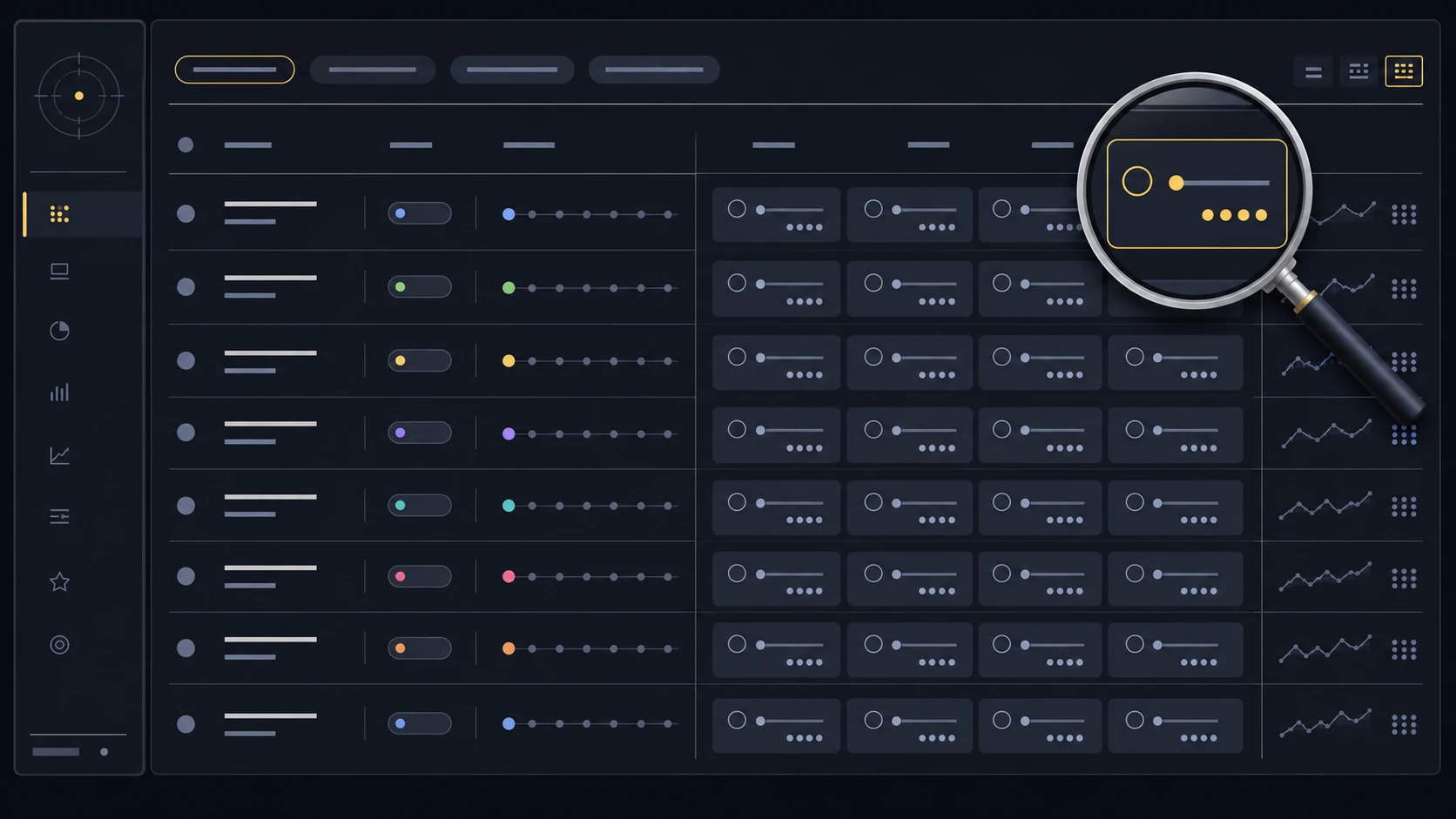Select the sliders settings sidebar icon
1456x819 pixels.
point(59,517)
